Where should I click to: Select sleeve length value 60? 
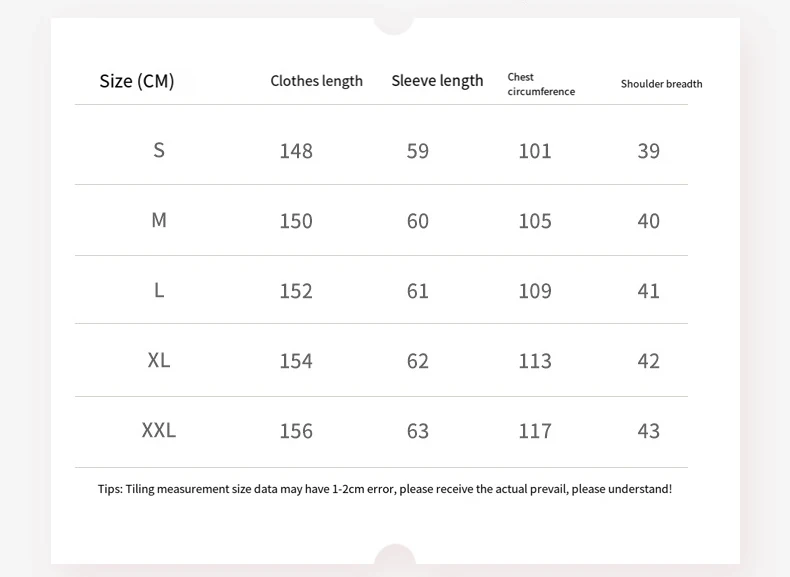pos(418,221)
